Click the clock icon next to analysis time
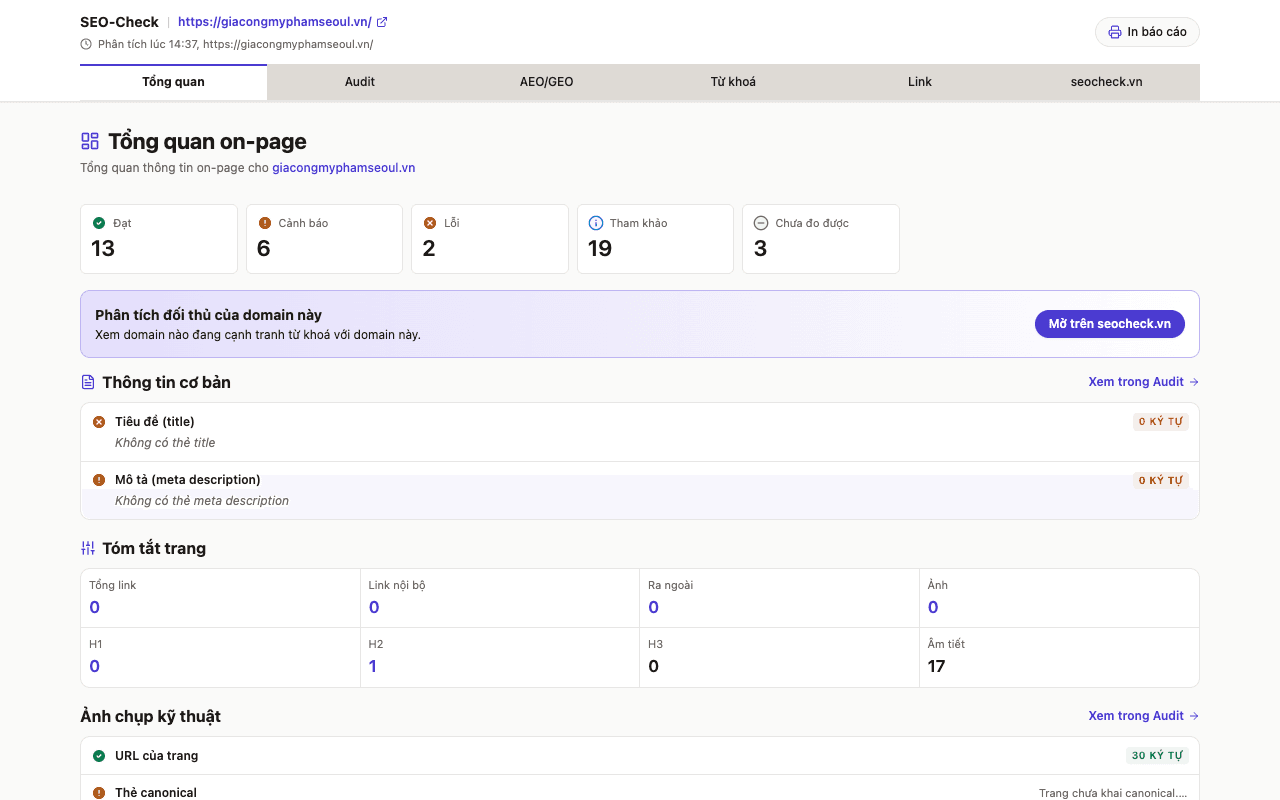Image resolution: width=1280 pixels, height=800 pixels. tap(86, 44)
